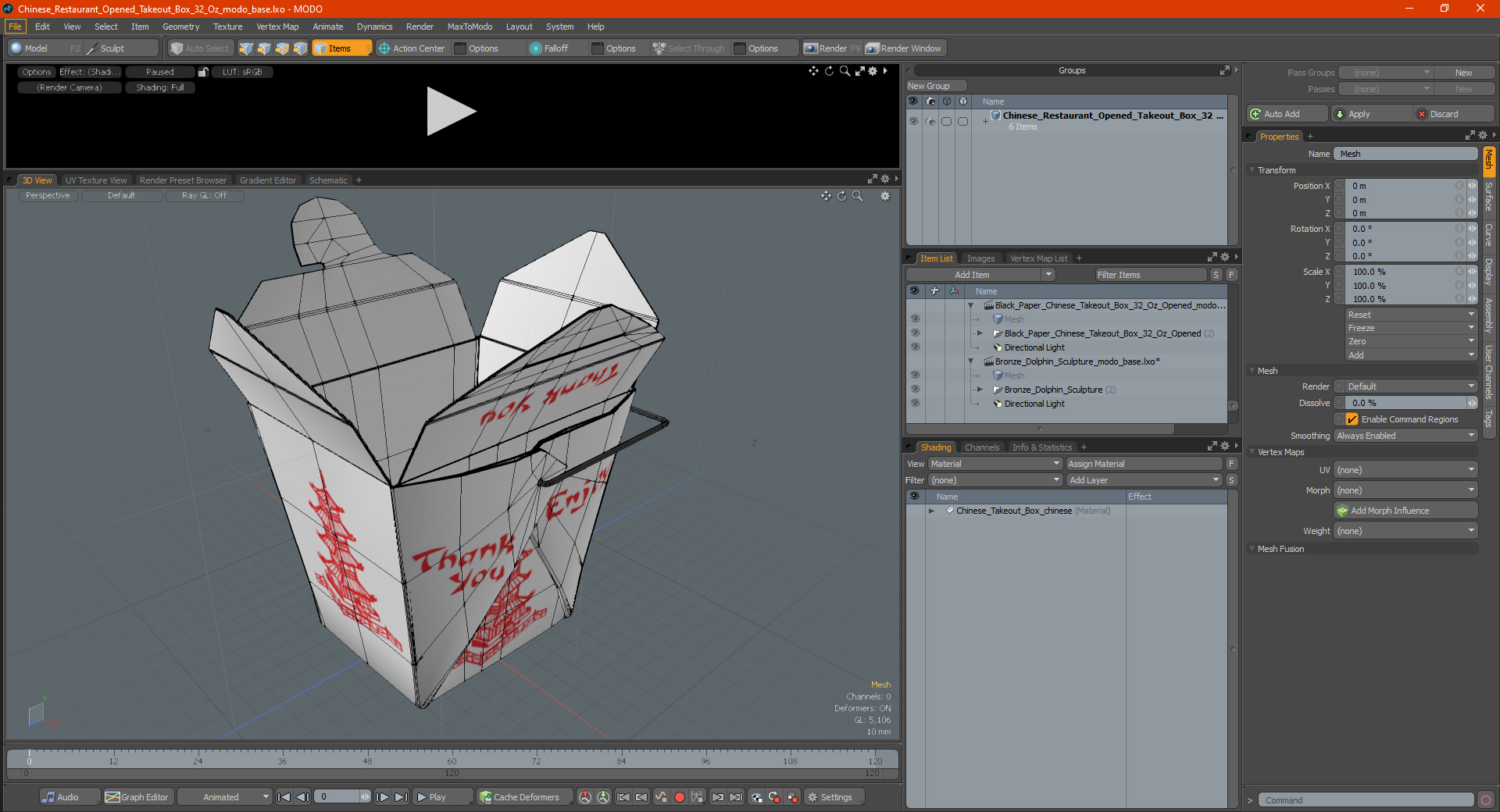Toggle Auto Select
This screenshot has width=1500, height=812.
(x=200, y=48)
